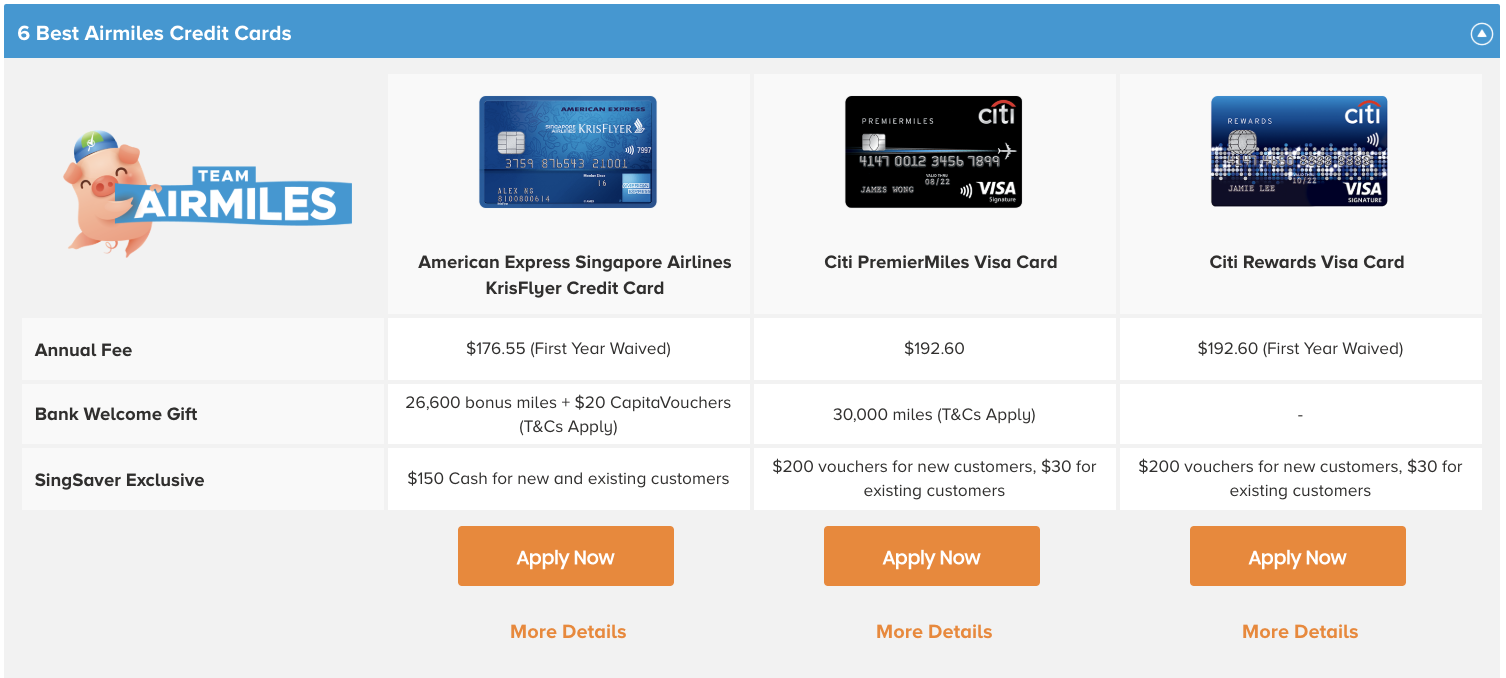Image resolution: width=1506 pixels, height=678 pixels.
Task: Click the Visa Signature logo on PremierMiles card
Action: [995, 191]
